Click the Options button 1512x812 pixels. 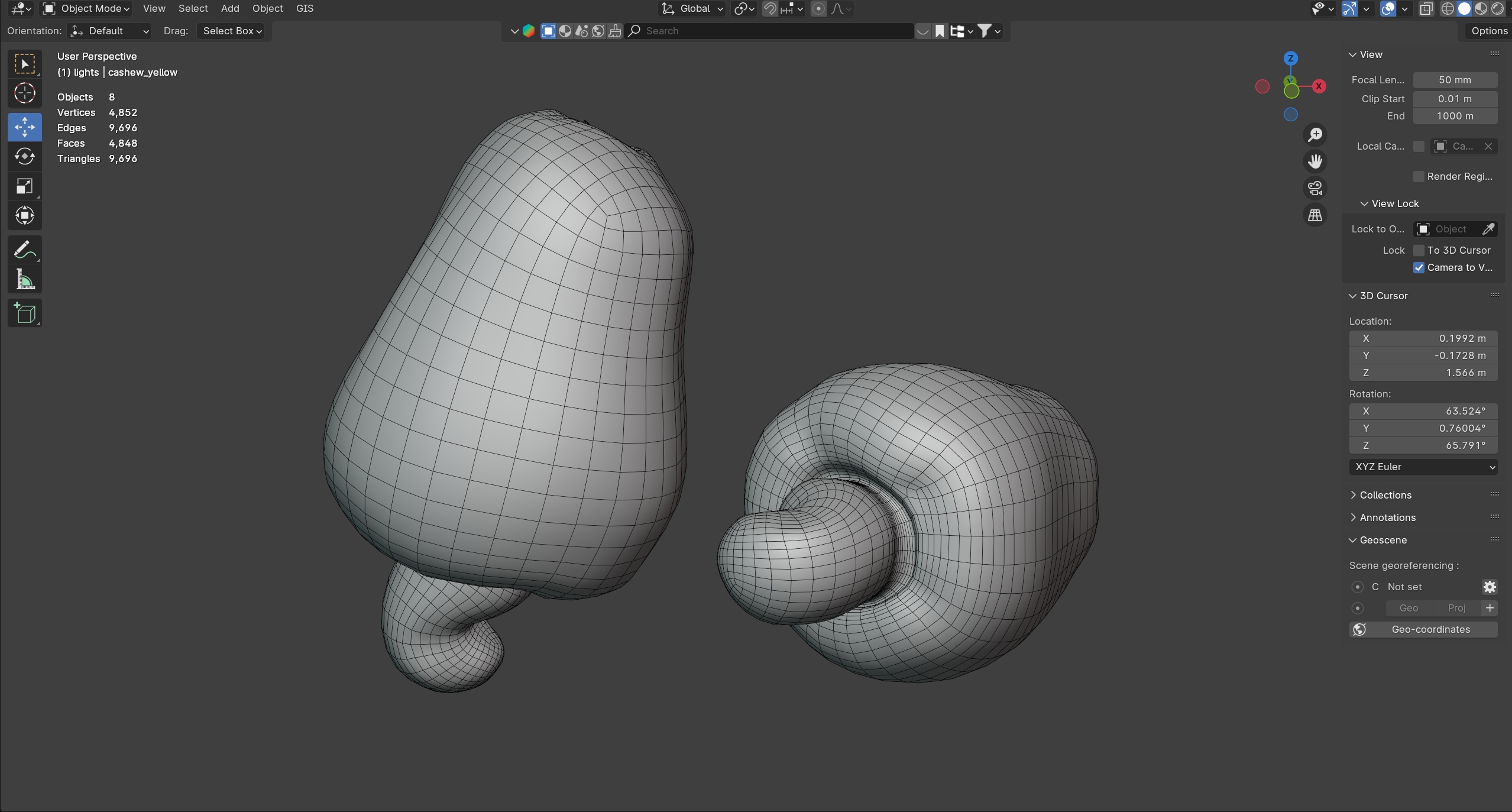[x=1488, y=31]
